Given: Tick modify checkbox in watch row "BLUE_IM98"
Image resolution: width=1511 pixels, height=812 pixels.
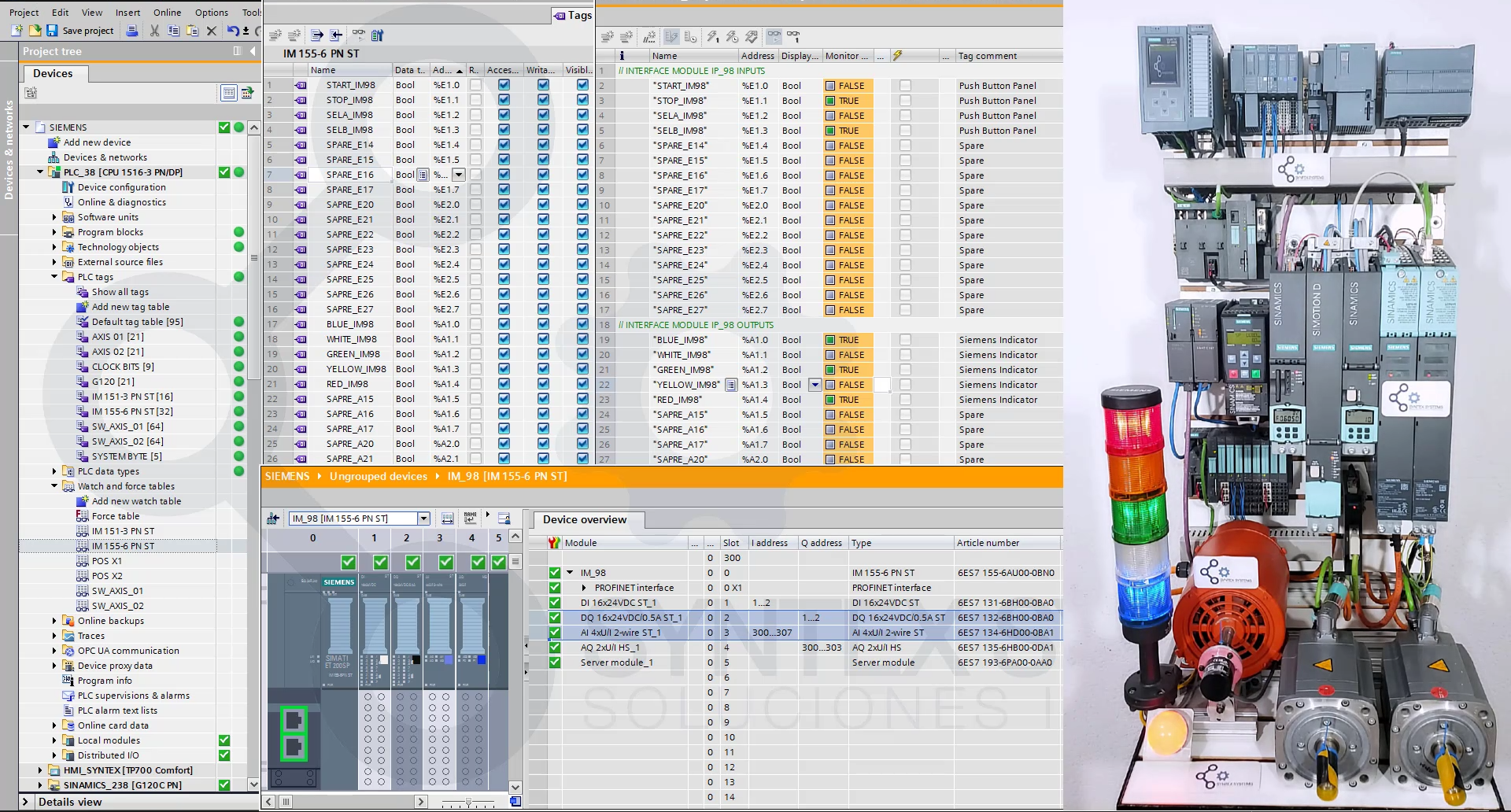Looking at the screenshot, I should 905,340.
